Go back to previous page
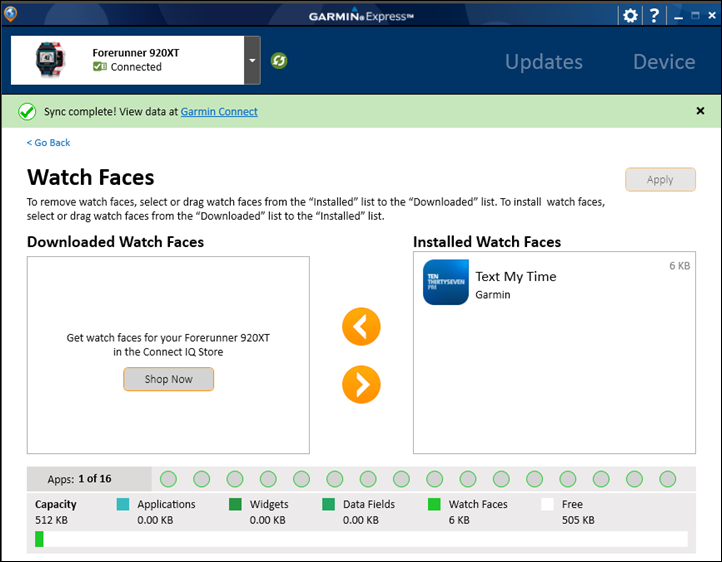Viewport: 722px width, 562px height. (48, 143)
